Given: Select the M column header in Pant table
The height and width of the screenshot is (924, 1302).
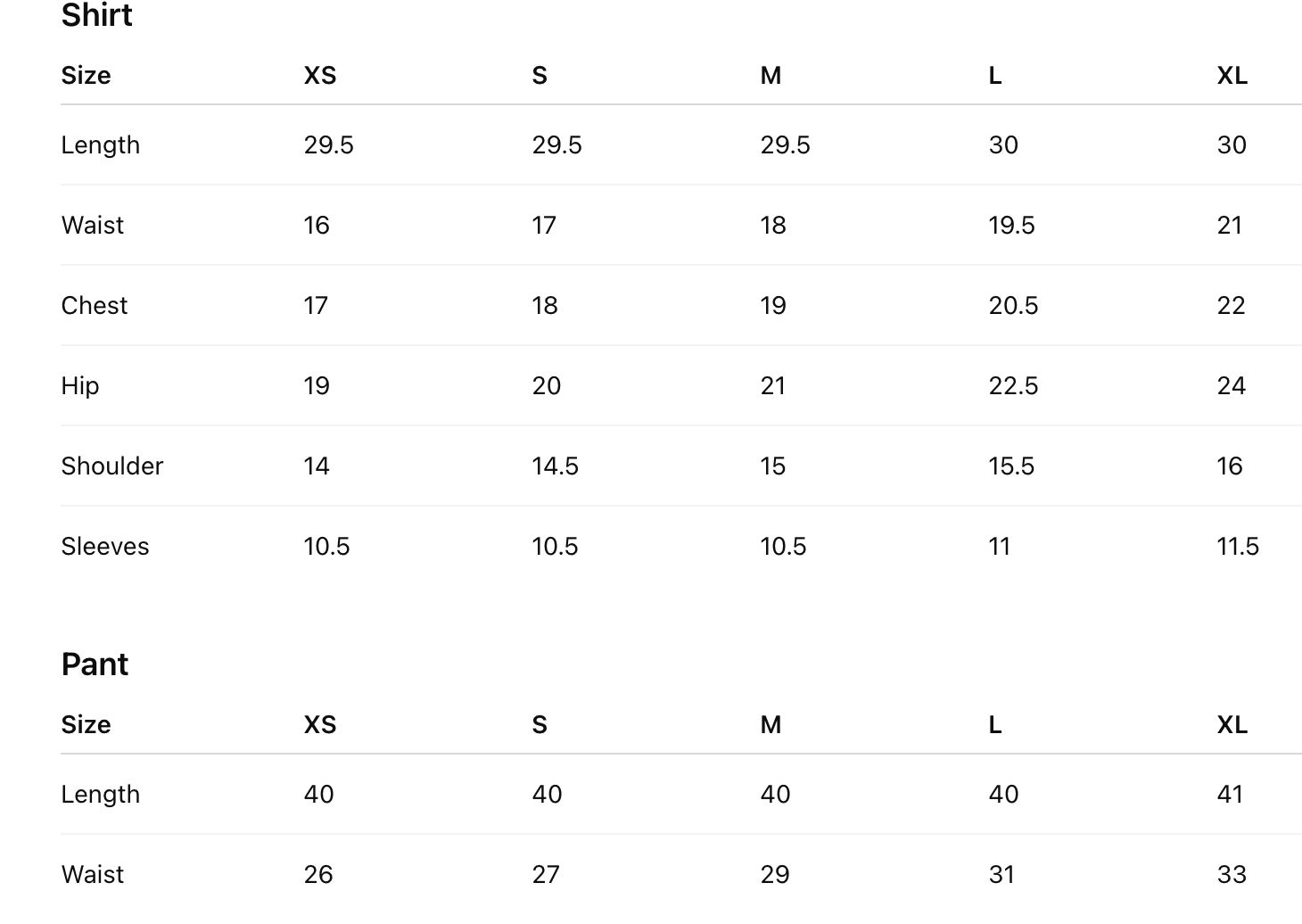Looking at the screenshot, I should [x=770, y=725].
